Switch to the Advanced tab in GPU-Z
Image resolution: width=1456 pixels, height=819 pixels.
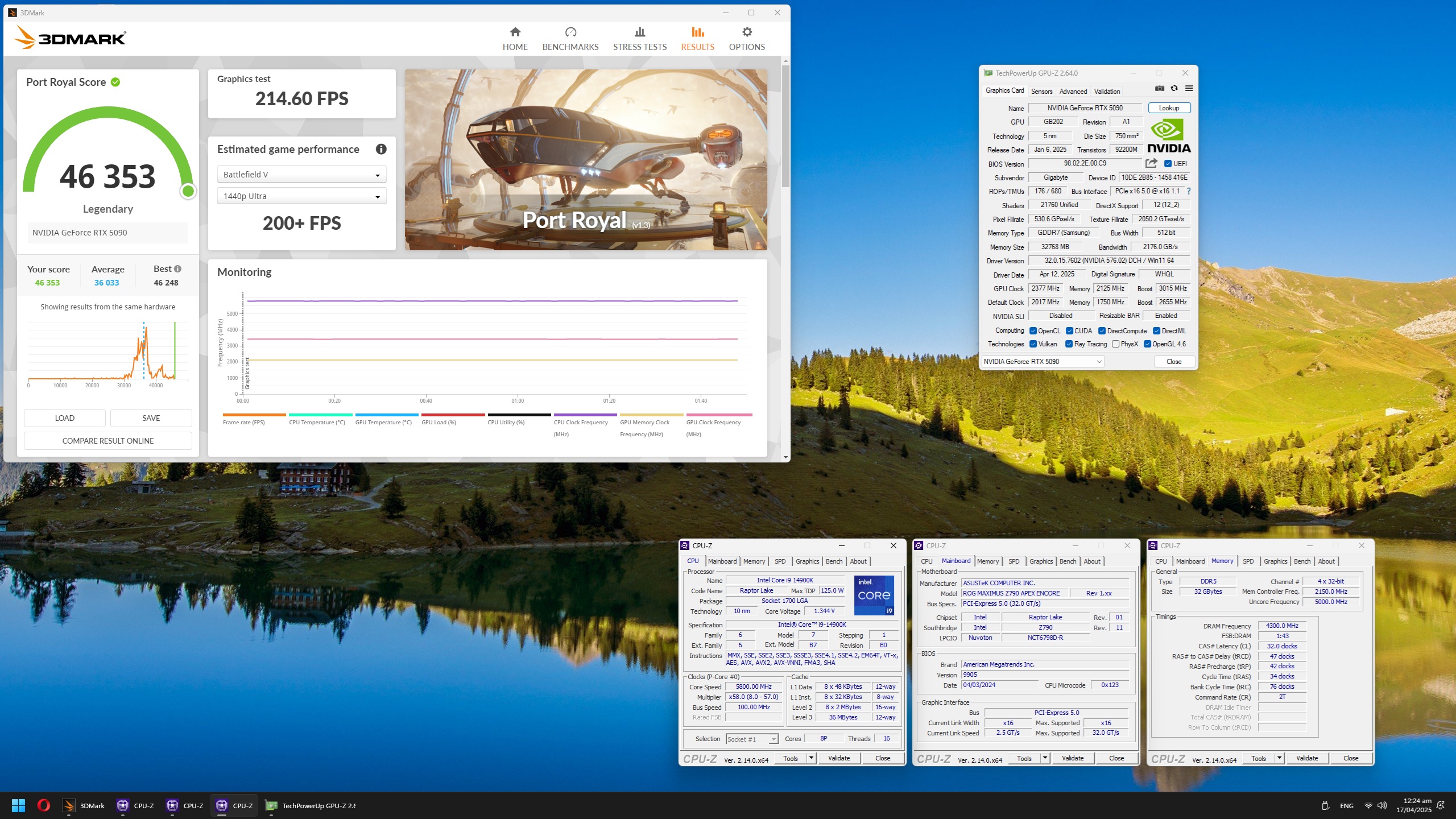coord(1073,92)
